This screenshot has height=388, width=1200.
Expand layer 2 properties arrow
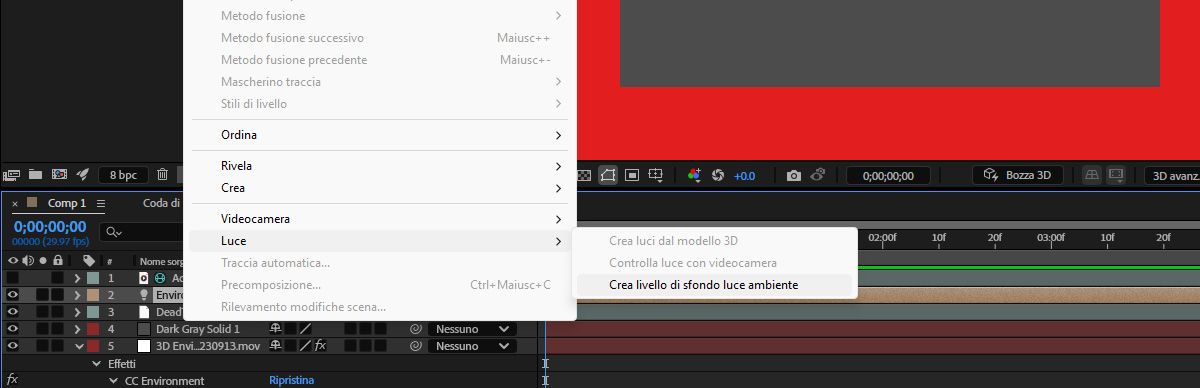point(77,295)
